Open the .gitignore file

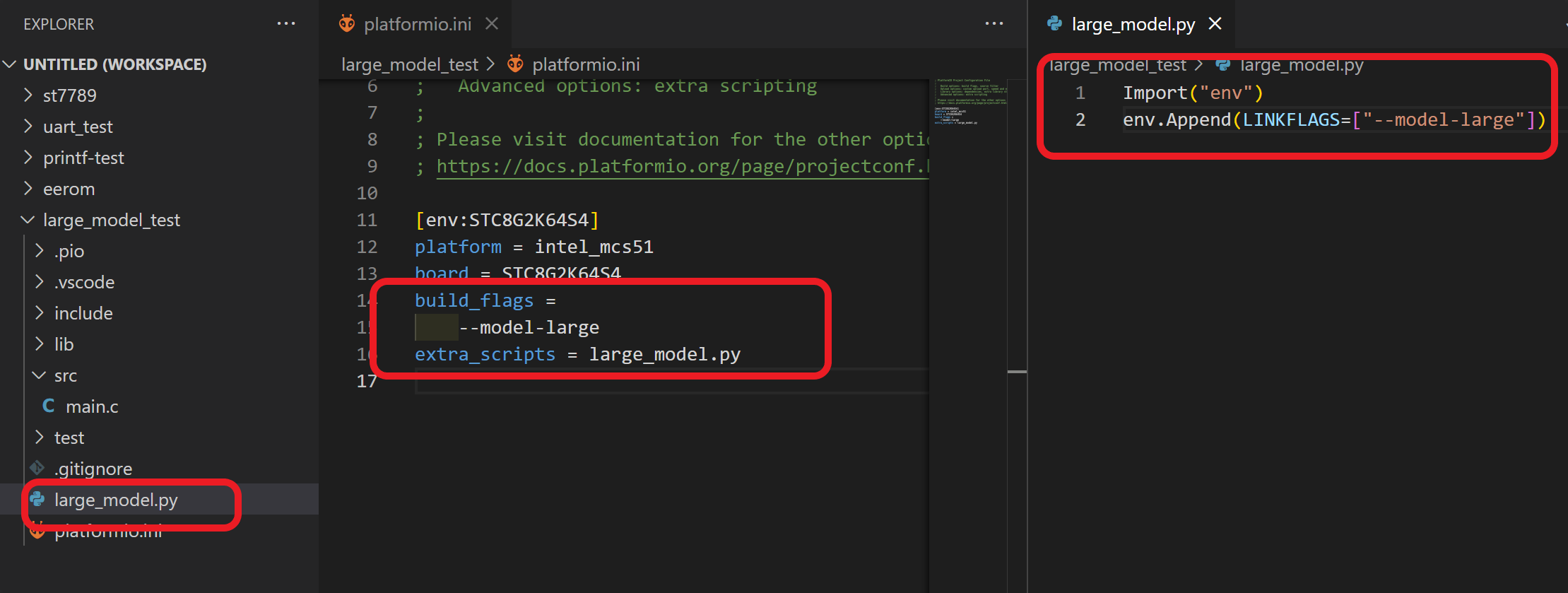[x=93, y=469]
